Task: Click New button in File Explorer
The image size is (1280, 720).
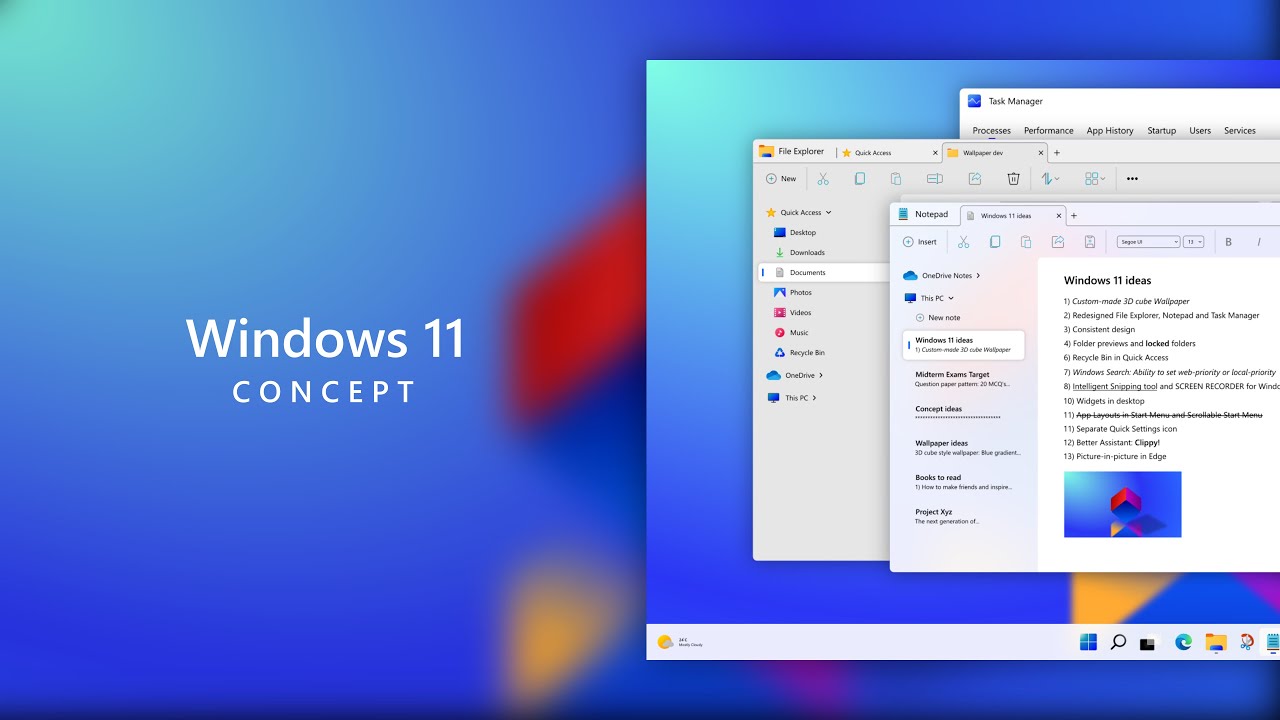Action: coord(781,179)
